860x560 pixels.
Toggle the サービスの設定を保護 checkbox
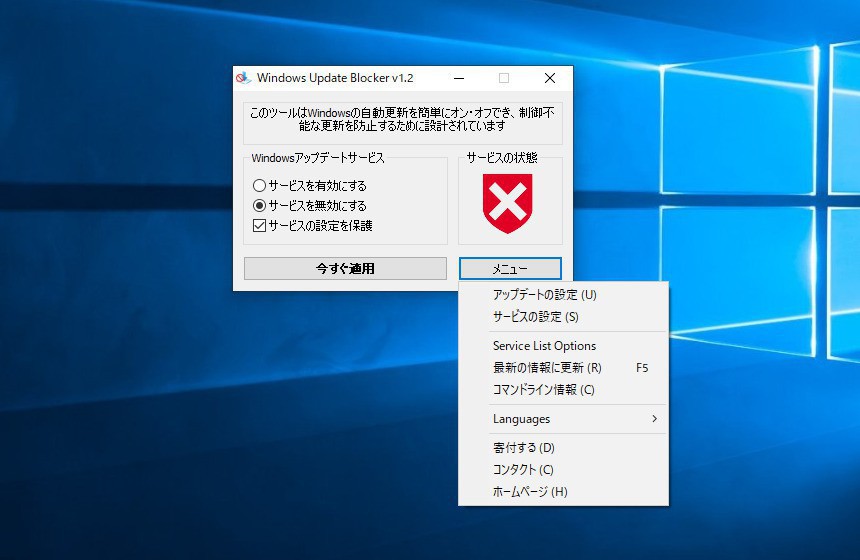tap(259, 225)
